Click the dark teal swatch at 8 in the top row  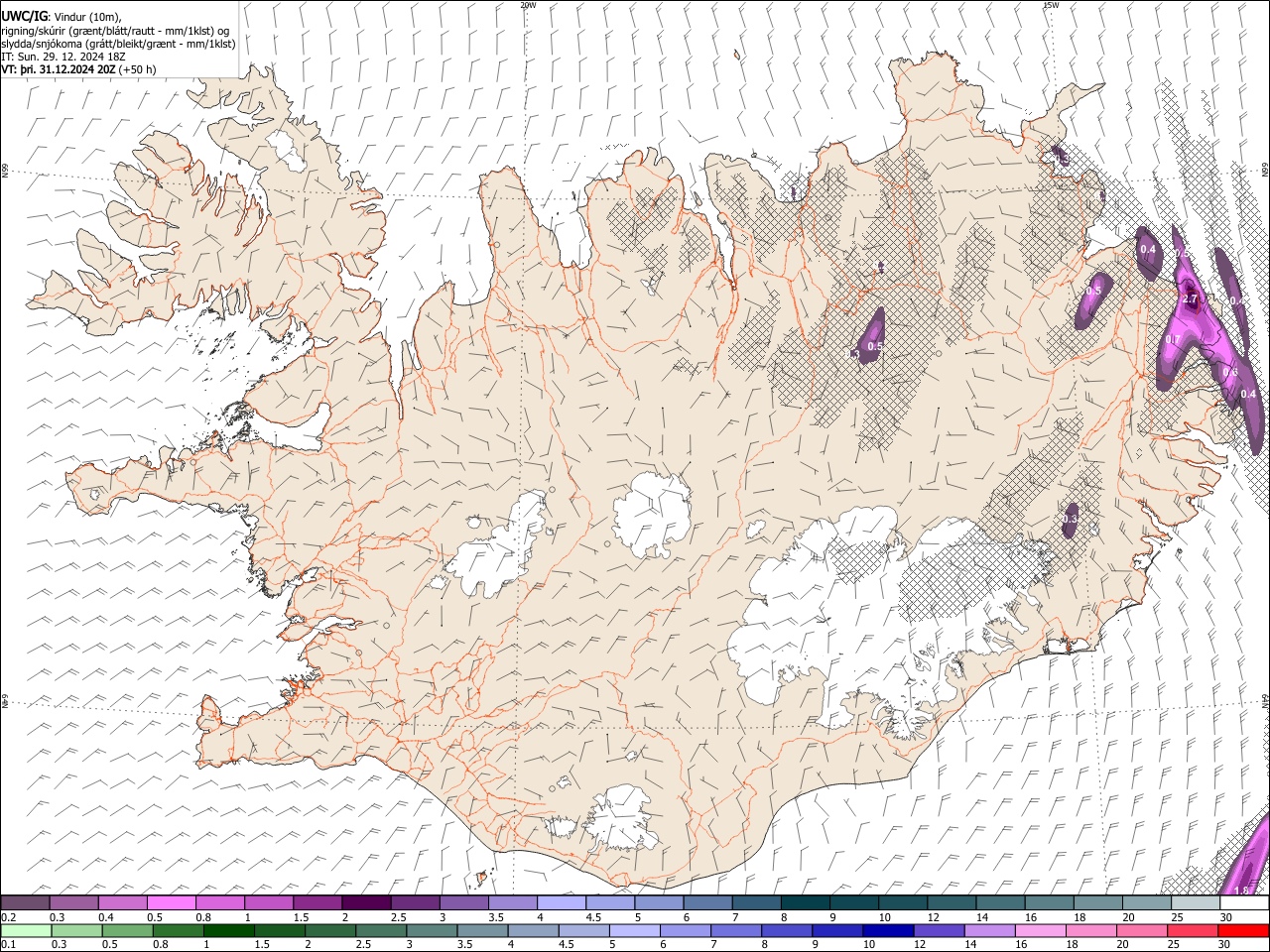pos(806,902)
